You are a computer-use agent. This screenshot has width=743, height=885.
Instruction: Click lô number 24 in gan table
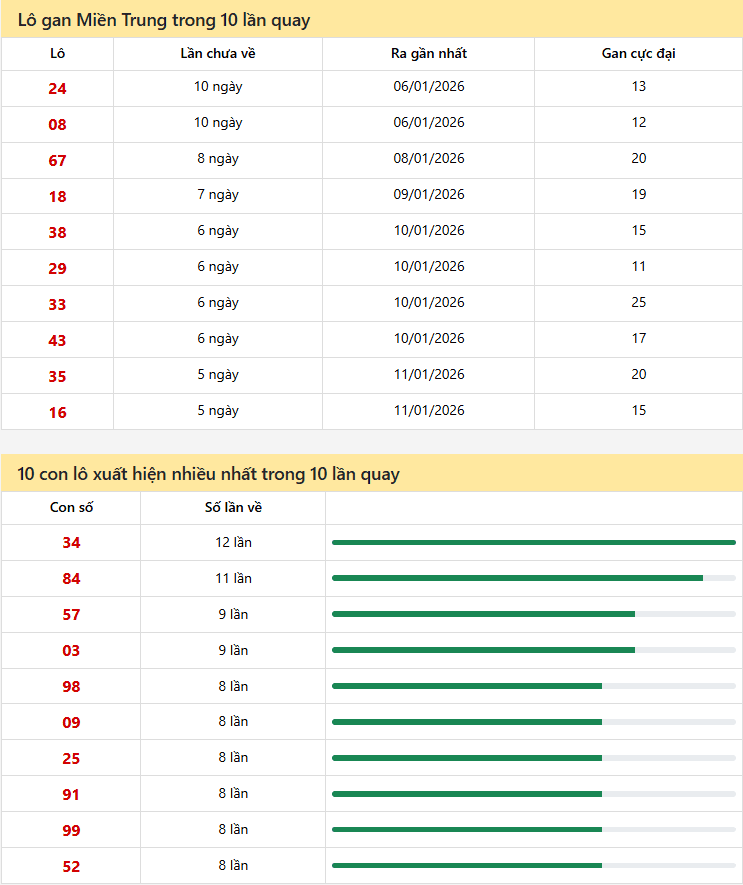pyautogui.click(x=57, y=88)
